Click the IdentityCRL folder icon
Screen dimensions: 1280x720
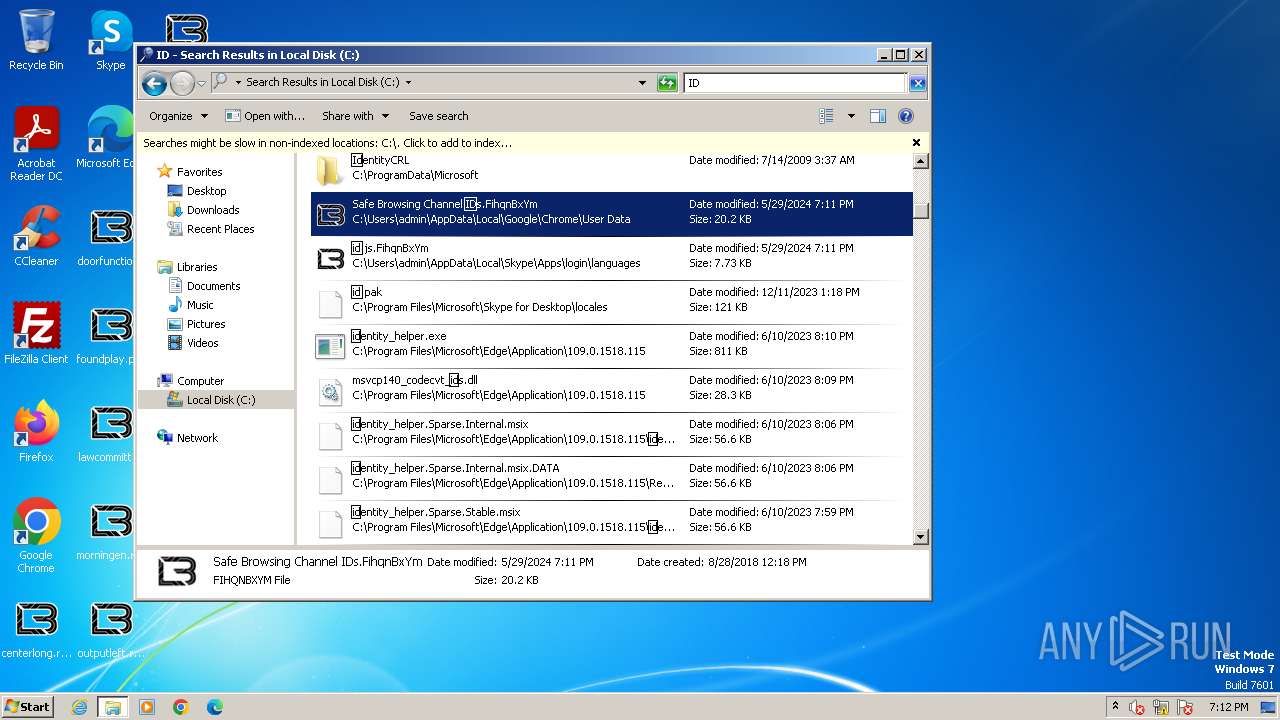(330, 170)
